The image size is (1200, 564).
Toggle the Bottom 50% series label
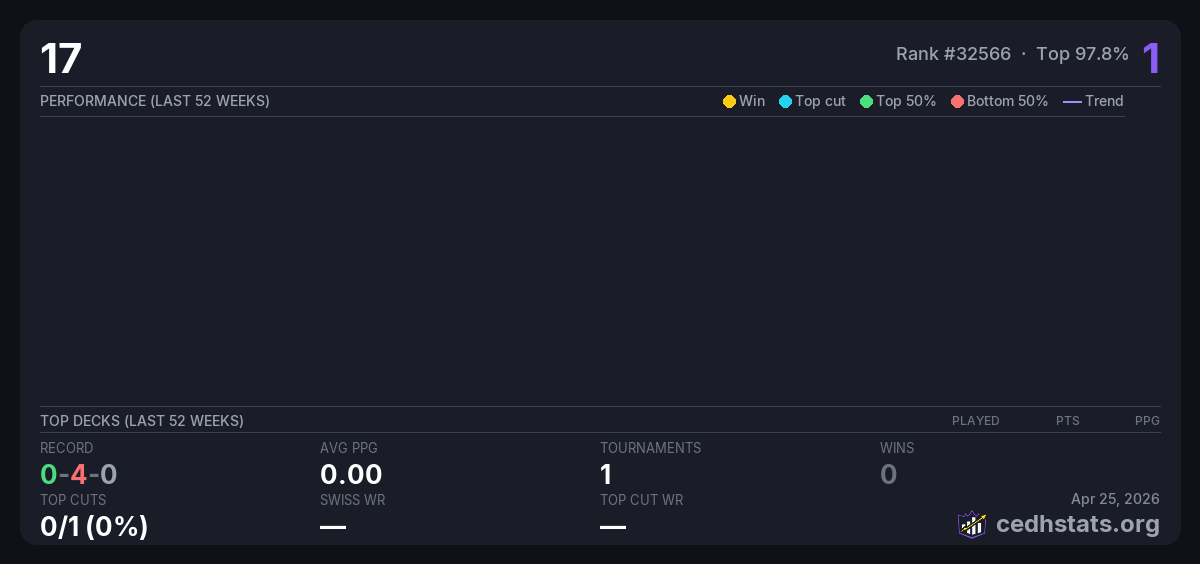click(1007, 101)
